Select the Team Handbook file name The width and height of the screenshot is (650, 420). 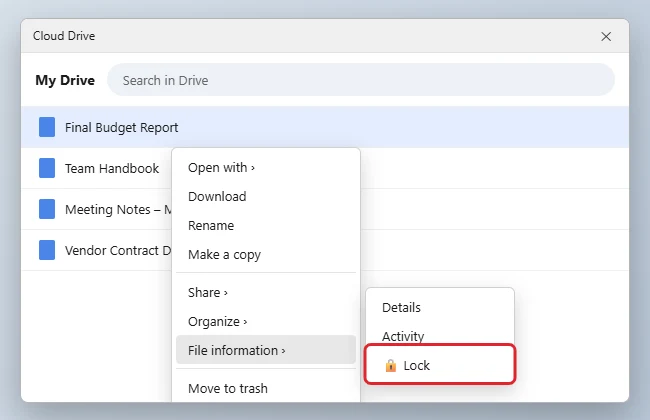coord(112,168)
